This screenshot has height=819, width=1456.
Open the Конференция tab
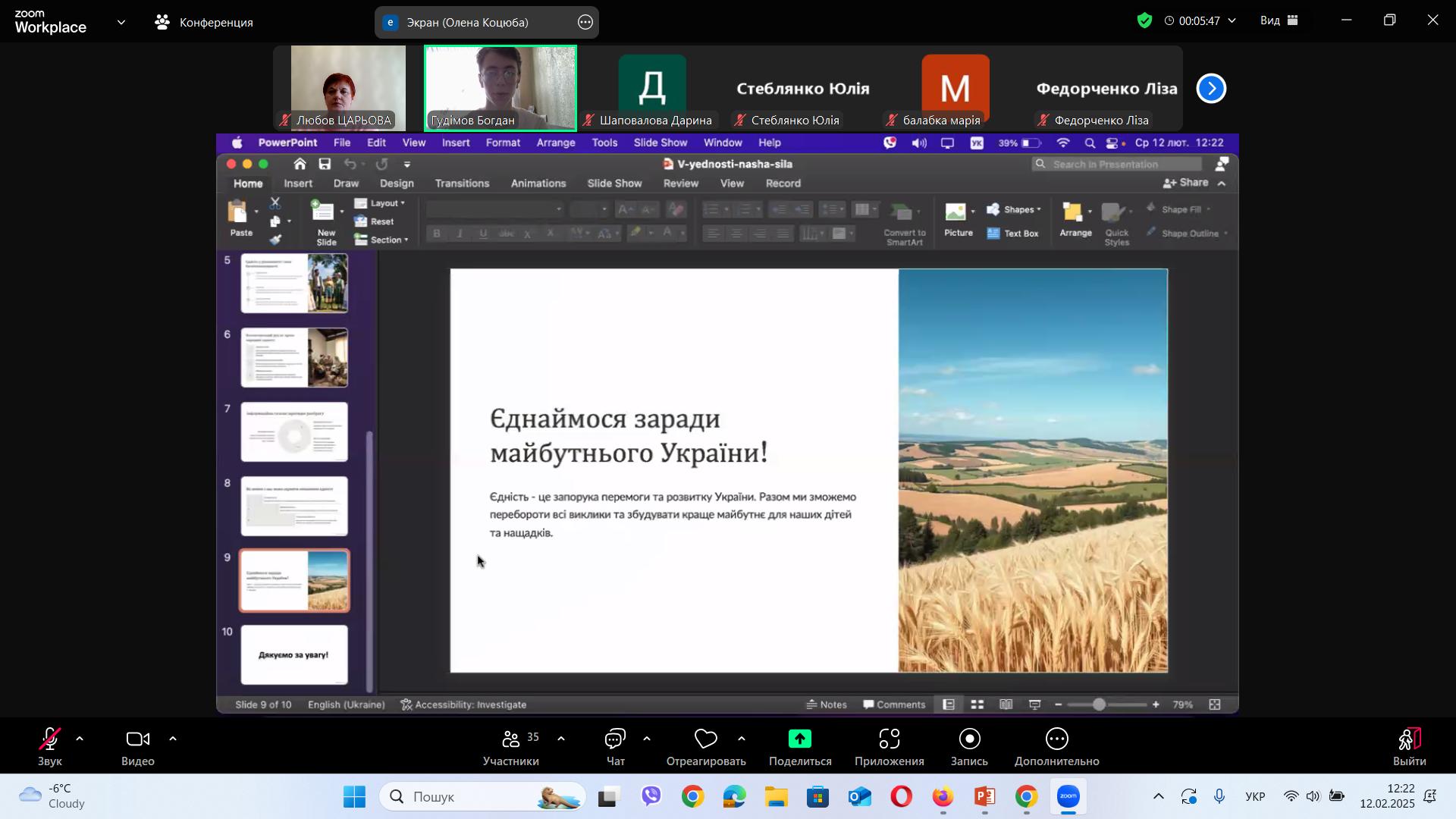(203, 22)
